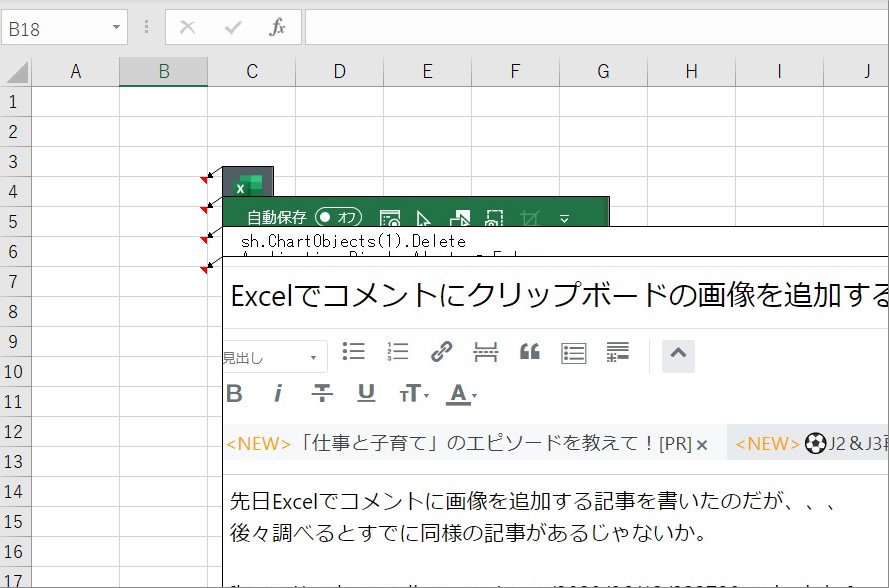Click the Select All corner triangle
Viewport: 889px width, 588px height.
pyautogui.click(x=17, y=73)
